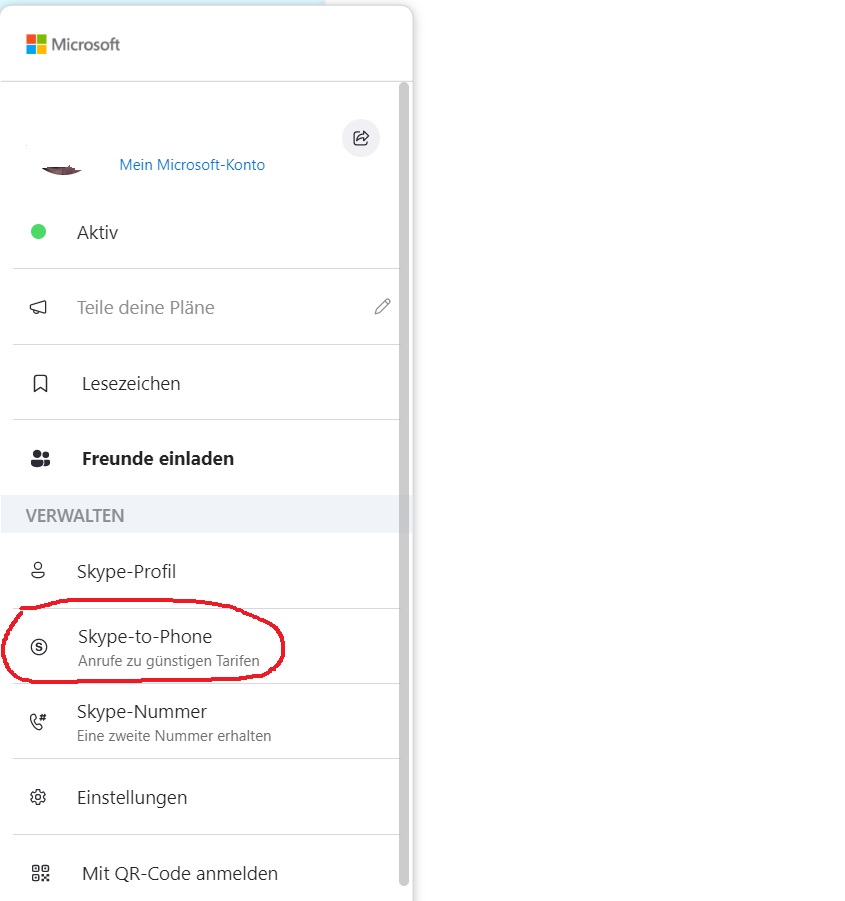
Task: Click the QR code icon
Action: (x=40, y=873)
